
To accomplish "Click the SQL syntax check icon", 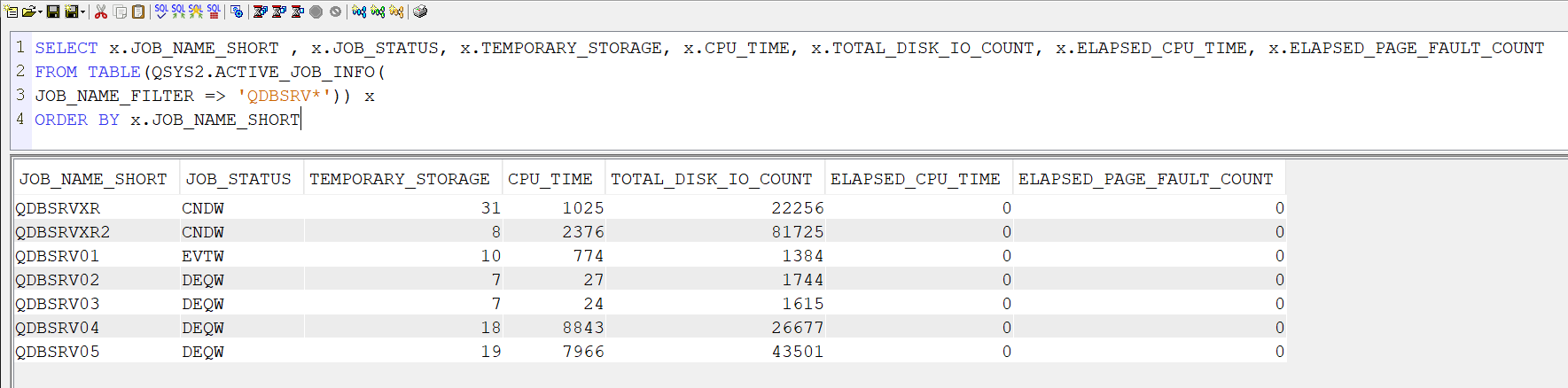I will [161, 12].
